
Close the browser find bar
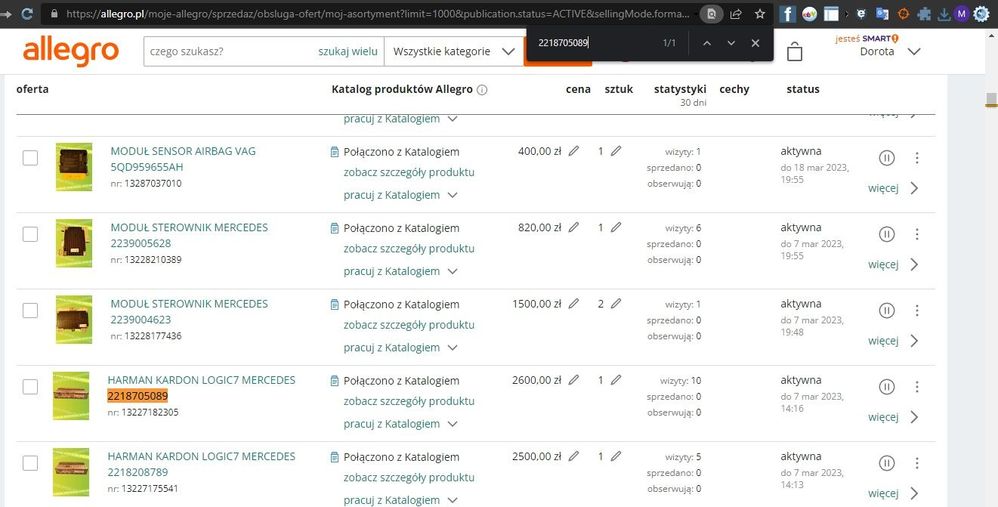[x=755, y=44]
